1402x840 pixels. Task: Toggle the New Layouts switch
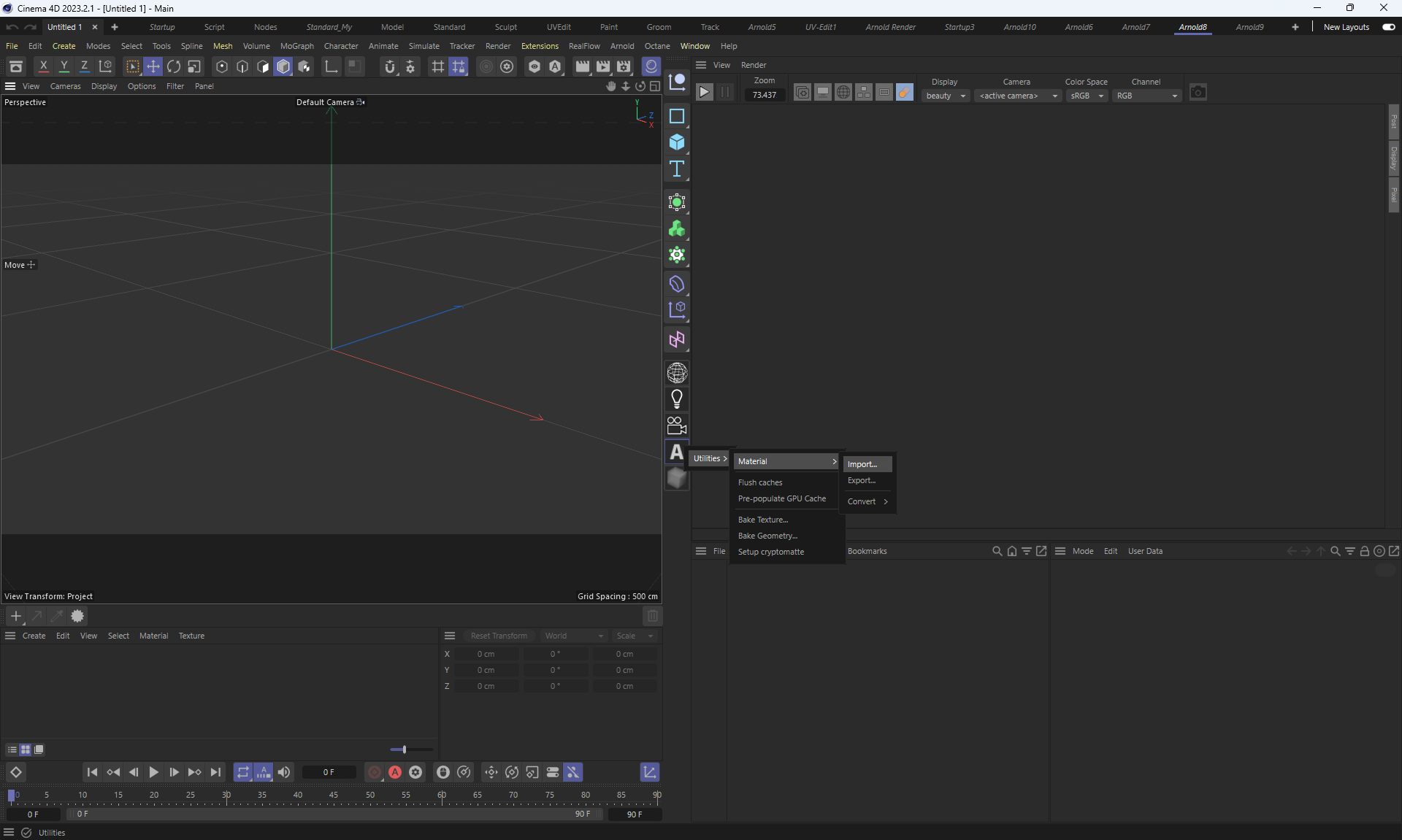tap(1388, 27)
